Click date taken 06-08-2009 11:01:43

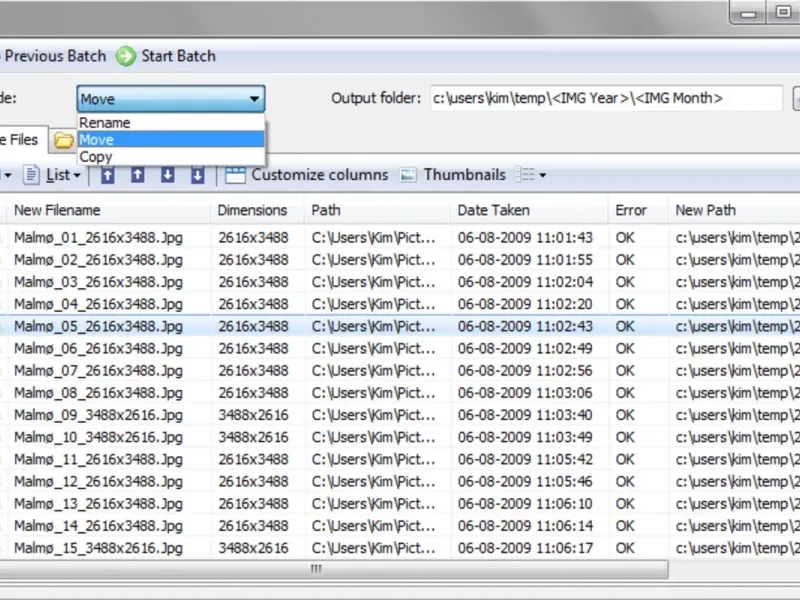[x=525, y=238]
